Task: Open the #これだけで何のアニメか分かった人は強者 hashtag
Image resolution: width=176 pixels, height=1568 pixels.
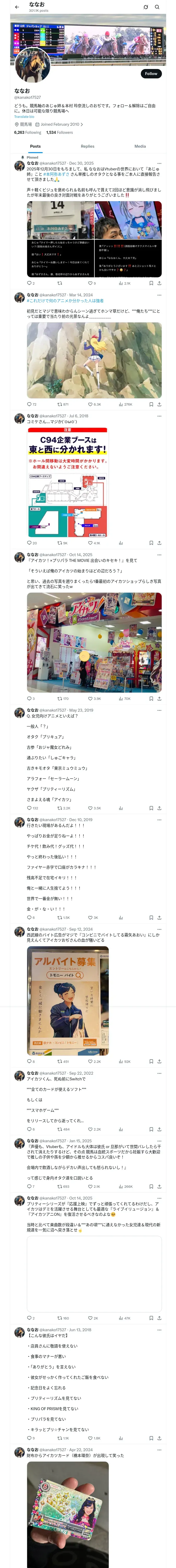Action: [65, 301]
